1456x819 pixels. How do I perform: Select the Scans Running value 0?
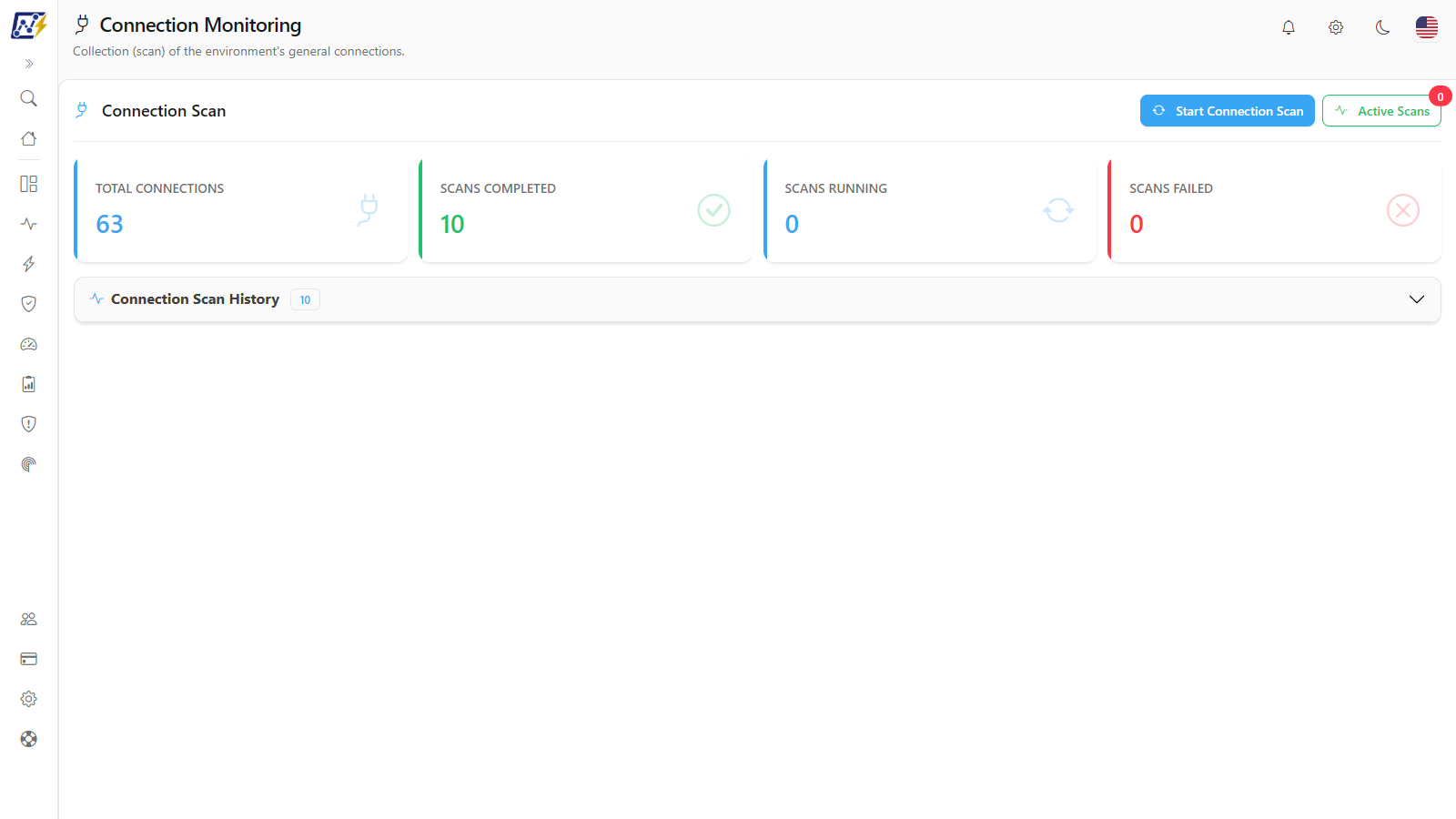pyautogui.click(x=792, y=225)
